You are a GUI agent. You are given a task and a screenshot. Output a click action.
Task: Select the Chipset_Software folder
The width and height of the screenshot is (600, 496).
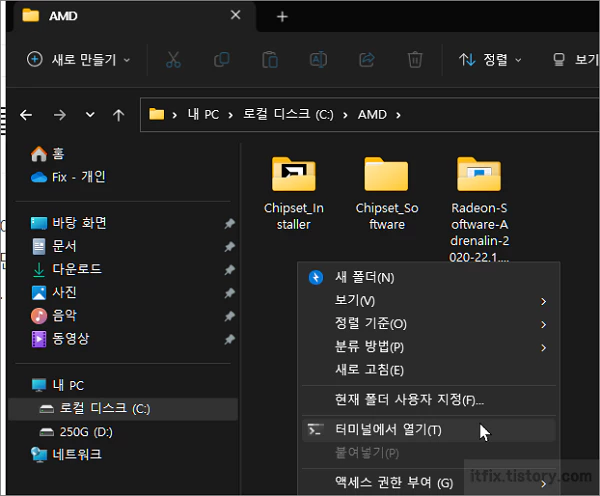pos(386,193)
